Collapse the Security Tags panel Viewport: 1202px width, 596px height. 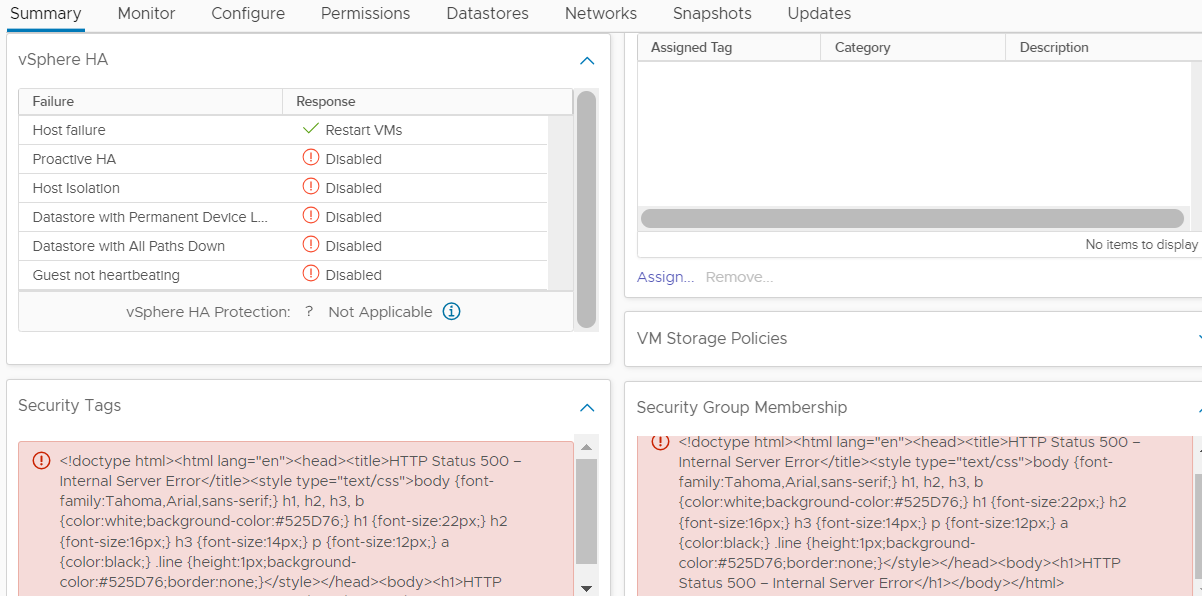[x=587, y=407]
